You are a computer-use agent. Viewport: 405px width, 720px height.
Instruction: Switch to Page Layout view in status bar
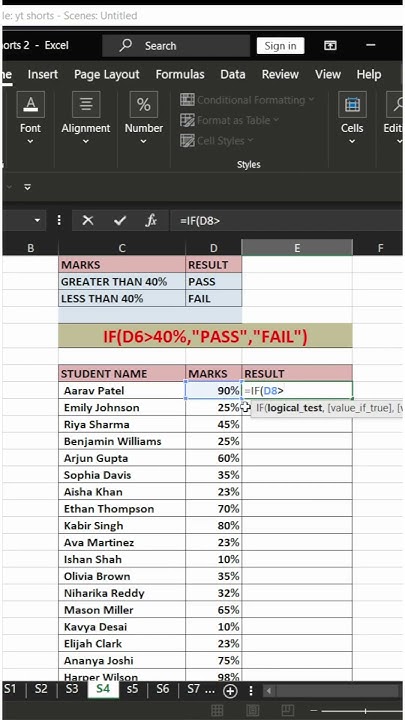[252, 710]
